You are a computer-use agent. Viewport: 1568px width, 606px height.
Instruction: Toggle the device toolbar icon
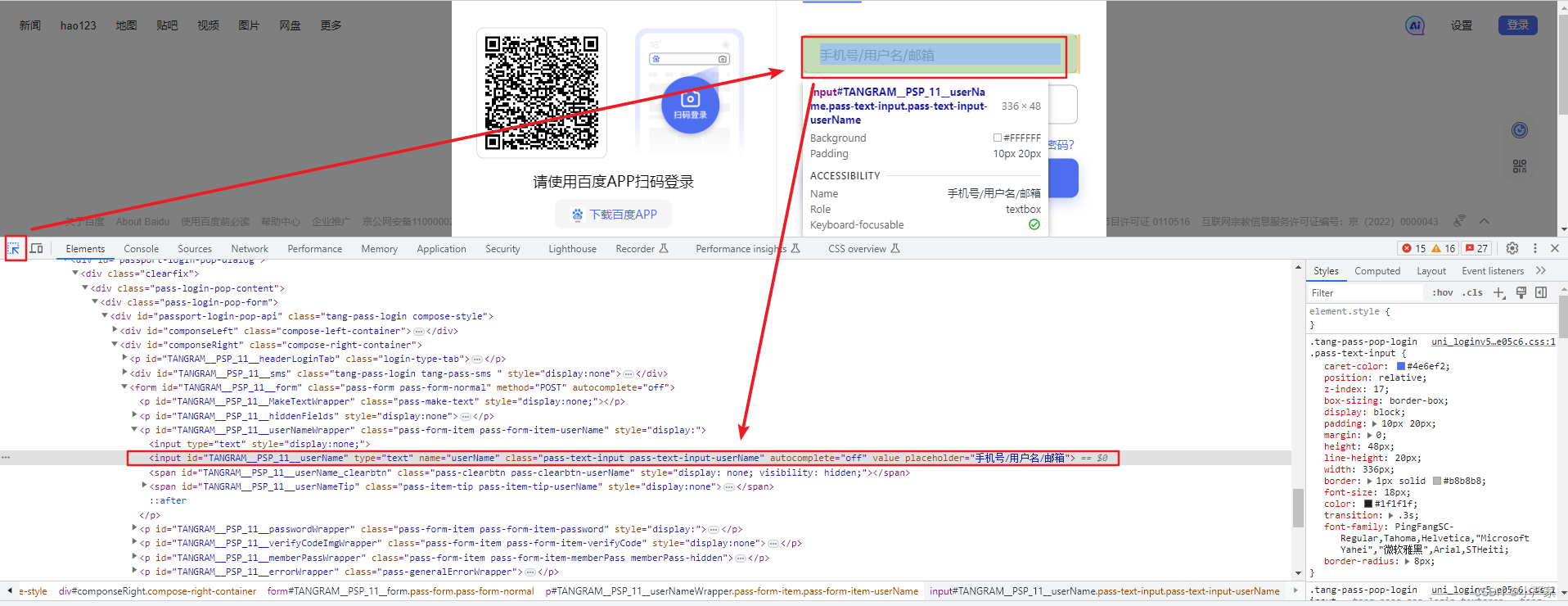37,248
